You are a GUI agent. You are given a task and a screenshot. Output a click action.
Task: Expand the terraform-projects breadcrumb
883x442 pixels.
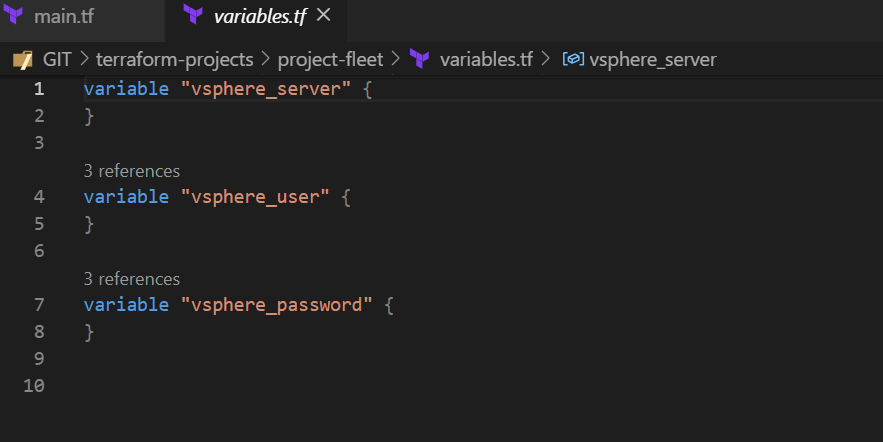point(174,59)
